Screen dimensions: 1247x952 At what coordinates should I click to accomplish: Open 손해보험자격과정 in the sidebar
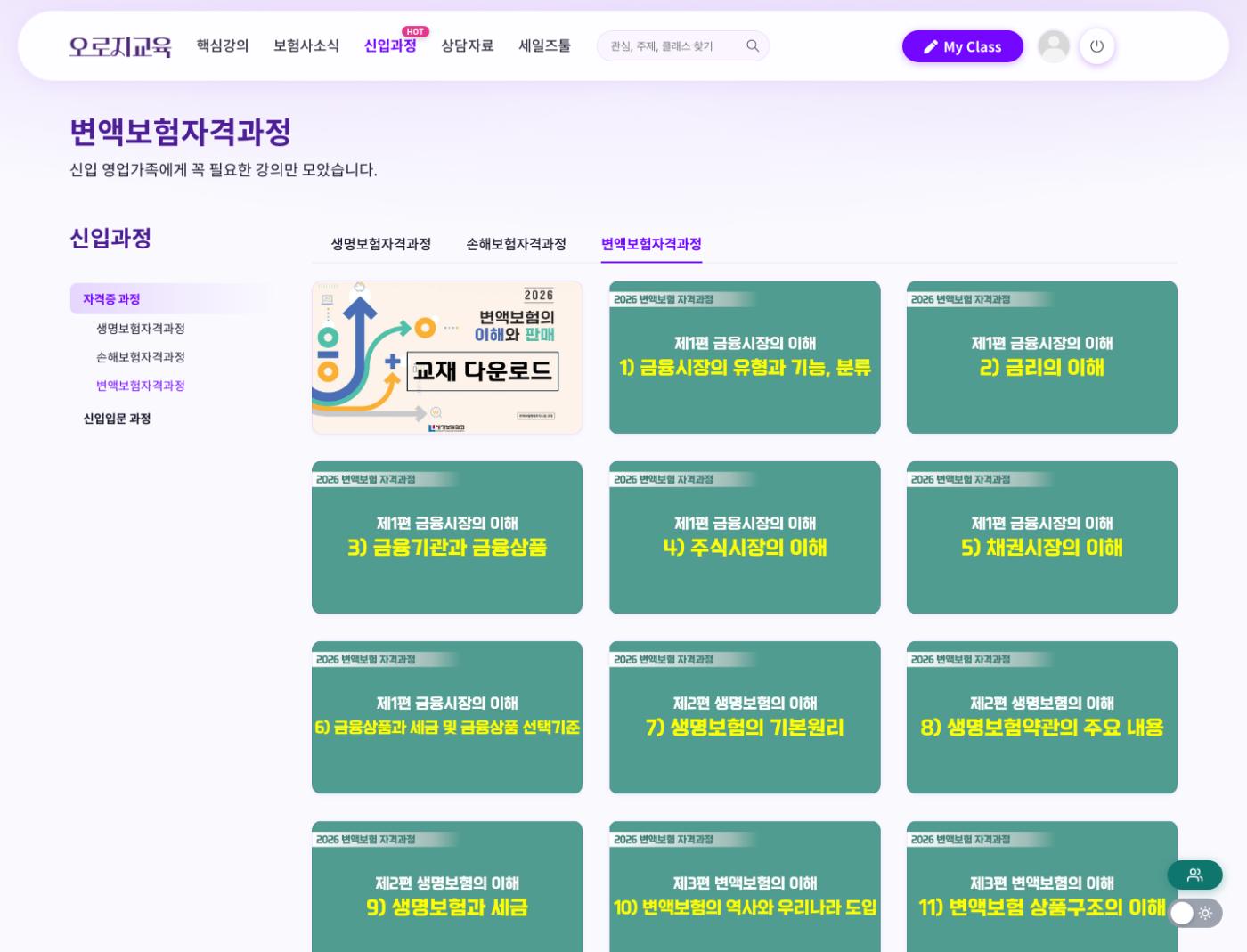pyautogui.click(x=141, y=357)
